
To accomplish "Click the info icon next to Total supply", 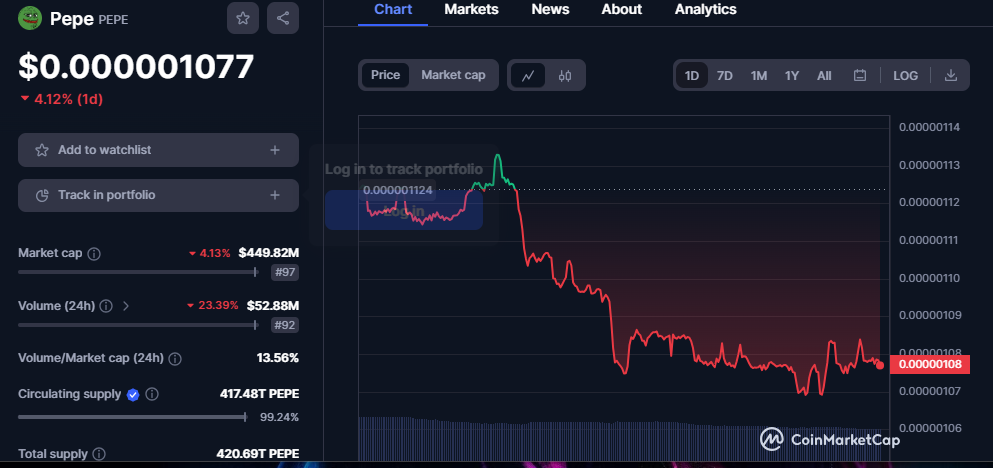I will [99, 454].
